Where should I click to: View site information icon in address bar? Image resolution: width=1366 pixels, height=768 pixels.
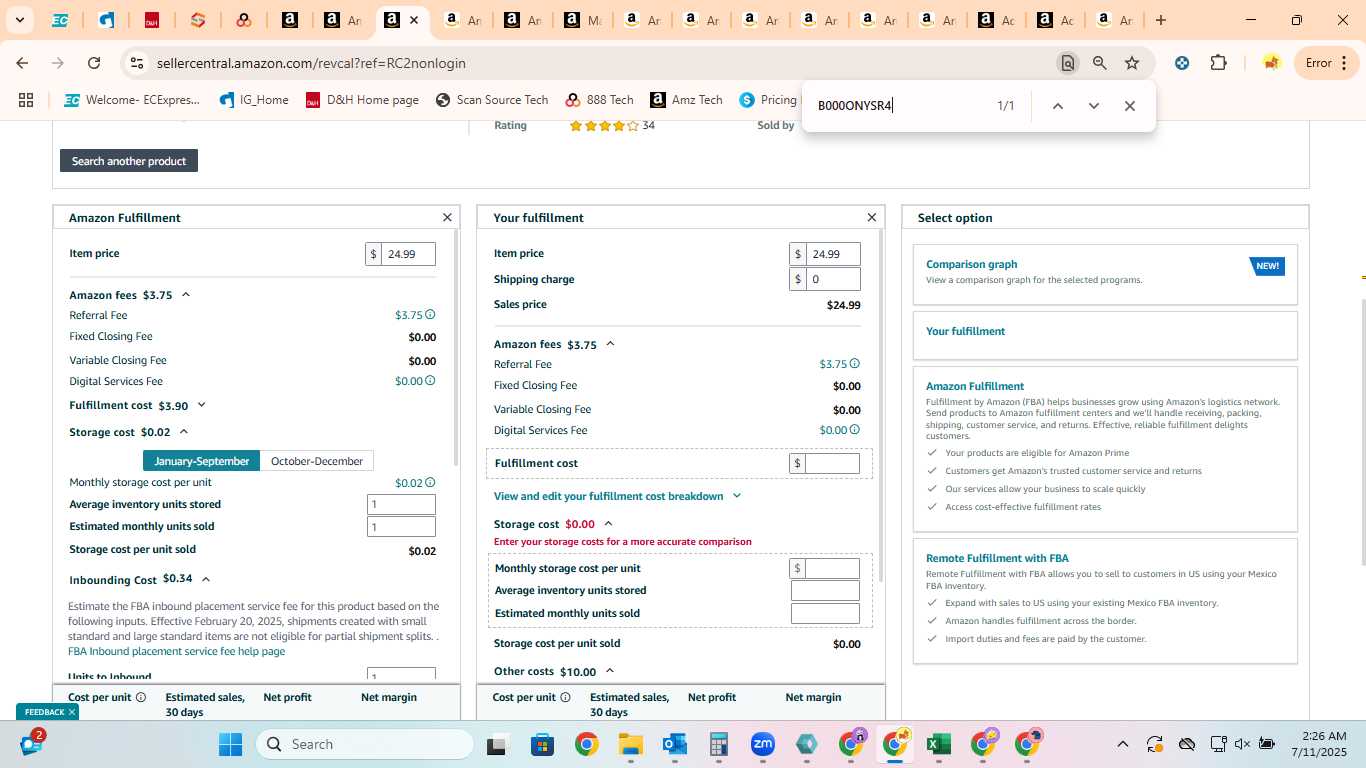[137, 63]
